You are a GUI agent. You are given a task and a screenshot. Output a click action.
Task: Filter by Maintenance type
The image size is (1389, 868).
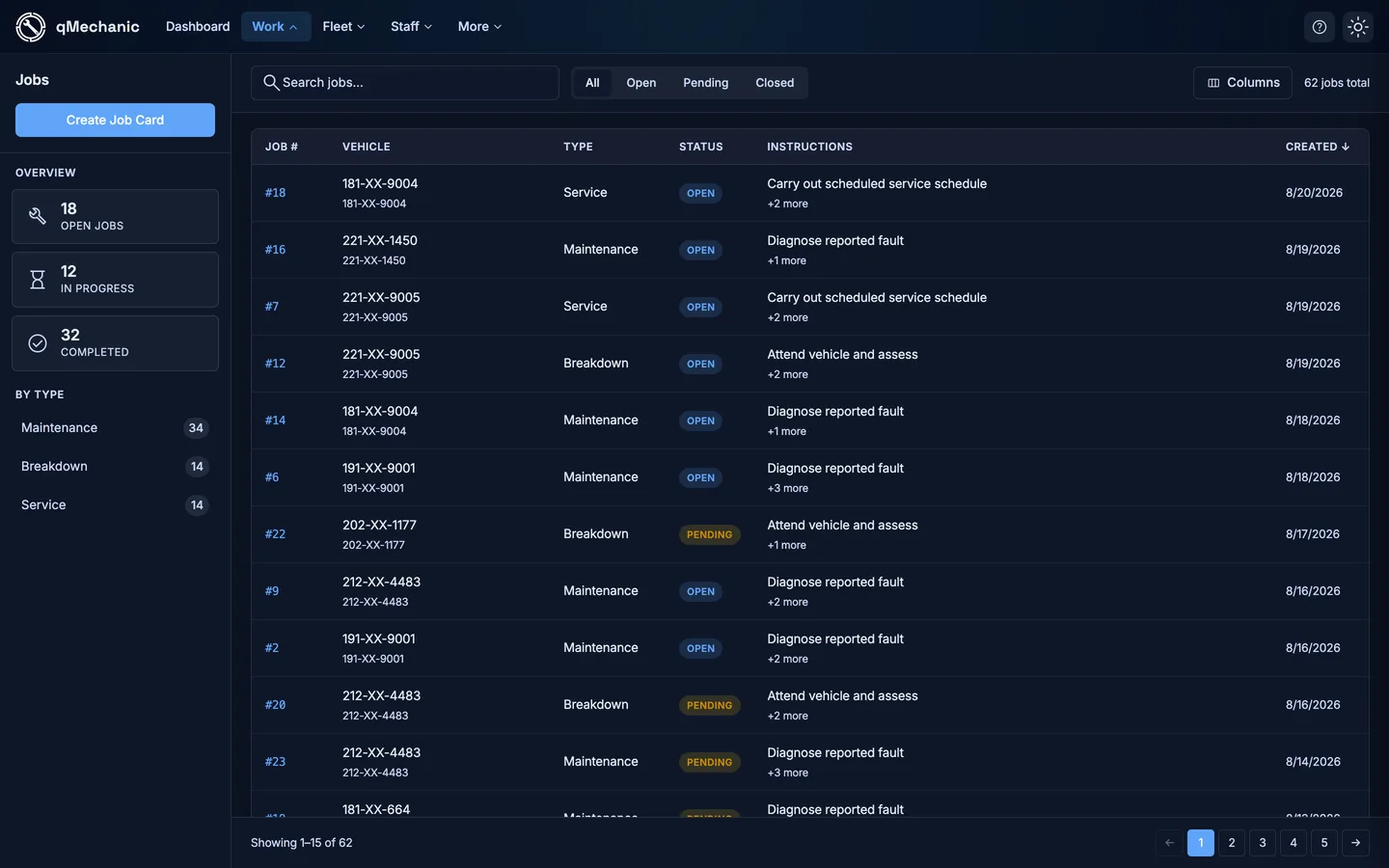pyautogui.click(x=115, y=428)
